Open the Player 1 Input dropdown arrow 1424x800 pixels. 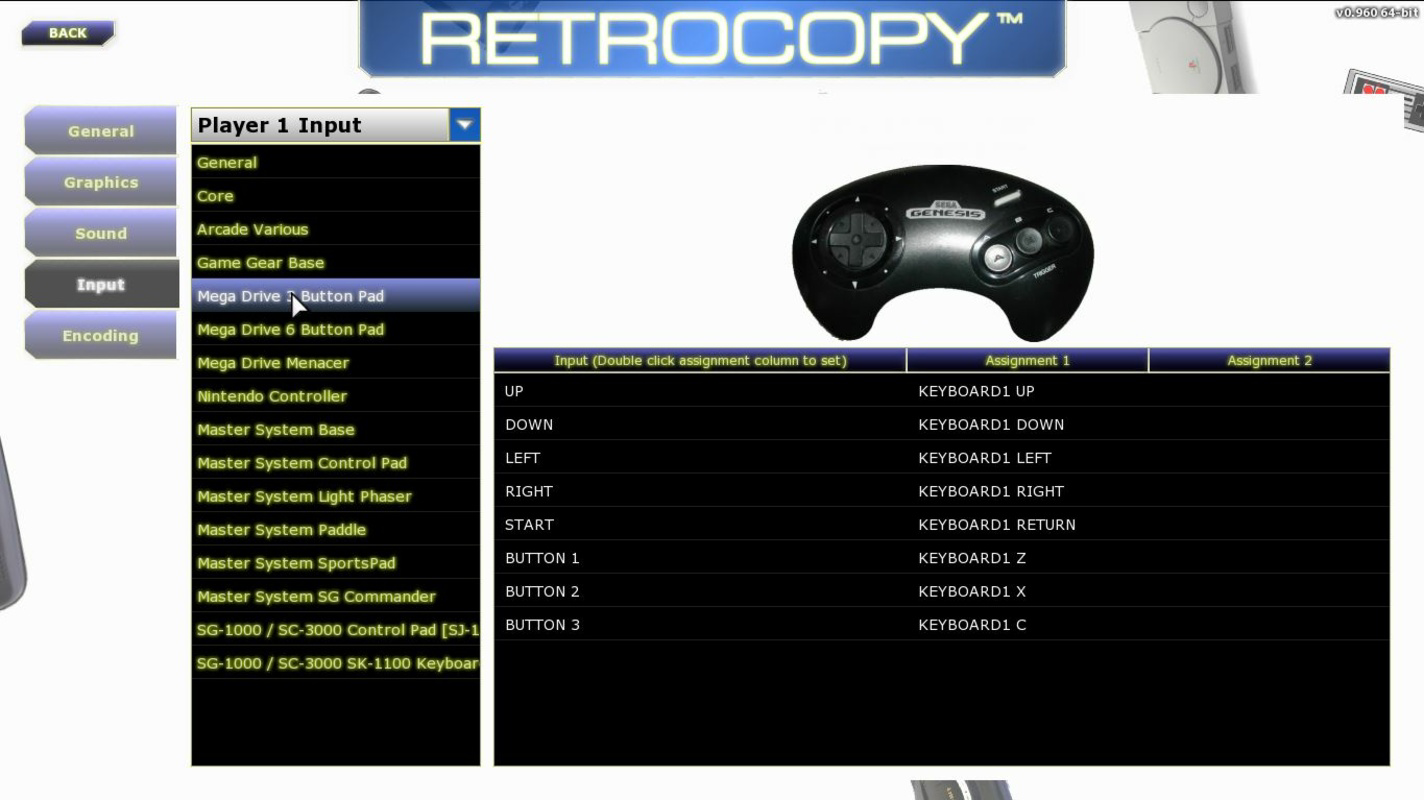(464, 125)
